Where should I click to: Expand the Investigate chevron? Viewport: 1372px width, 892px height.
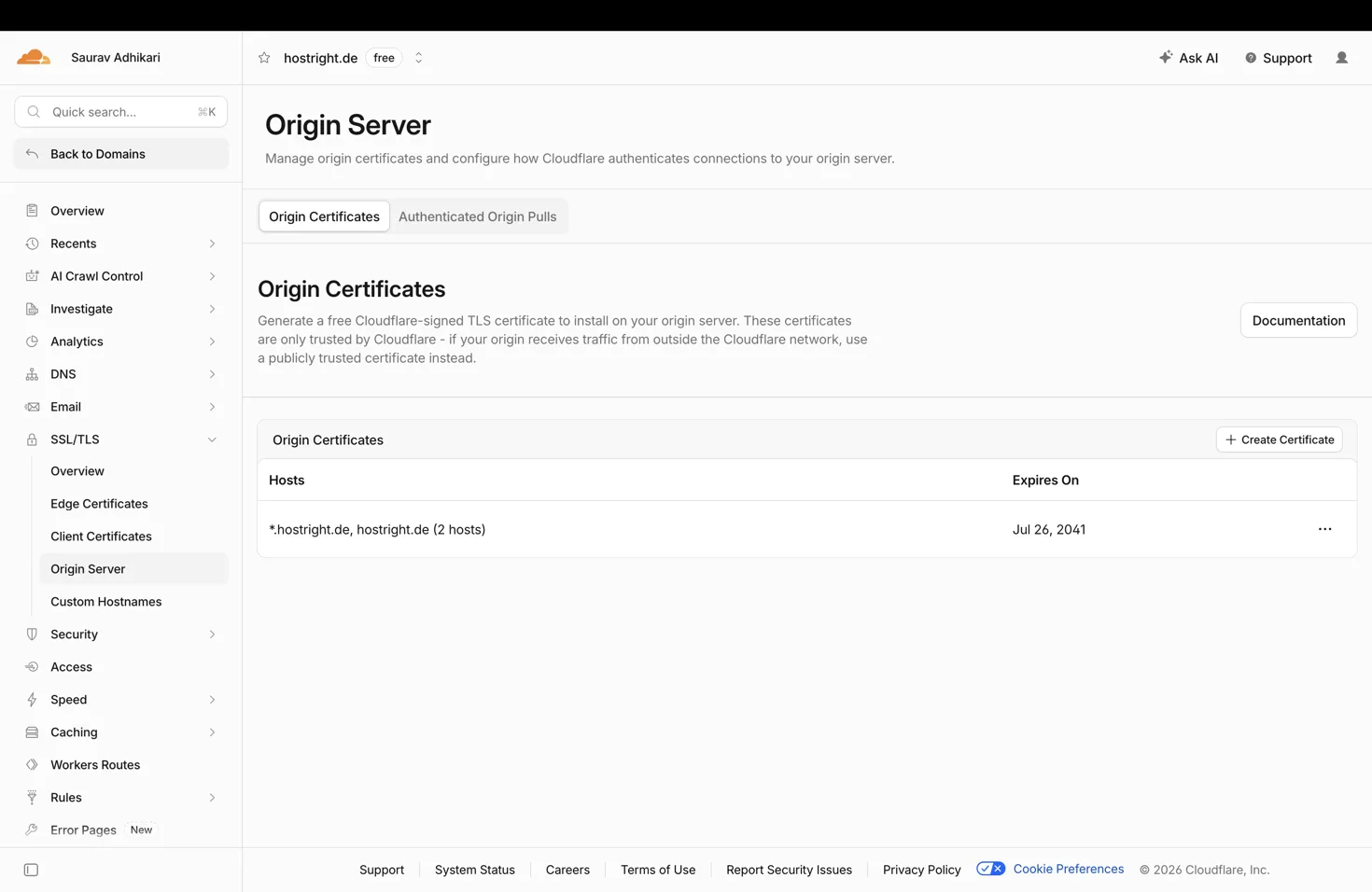[212, 309]
